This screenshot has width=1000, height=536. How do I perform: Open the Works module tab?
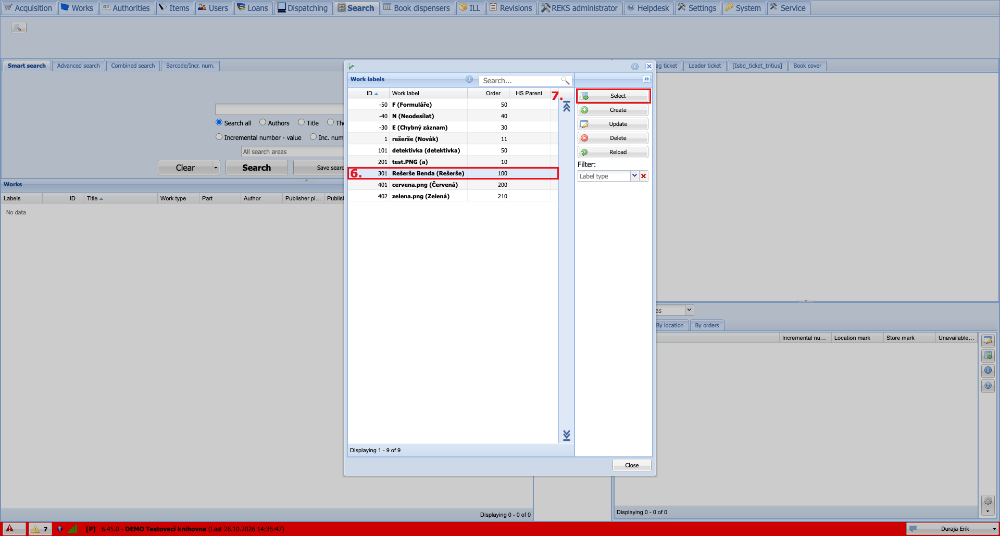(x=77, y=8)
